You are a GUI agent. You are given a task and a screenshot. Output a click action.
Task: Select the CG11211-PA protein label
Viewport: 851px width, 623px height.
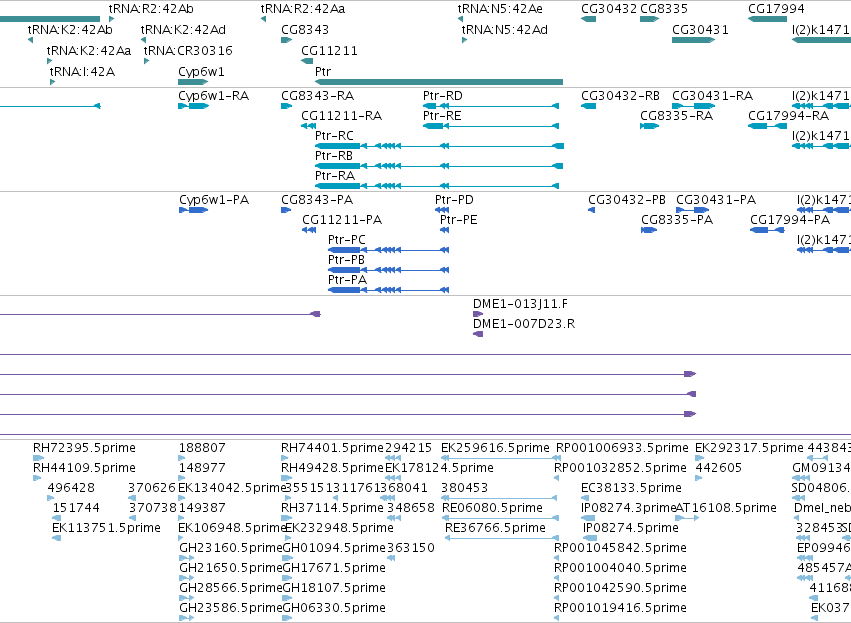coord(342,220)
